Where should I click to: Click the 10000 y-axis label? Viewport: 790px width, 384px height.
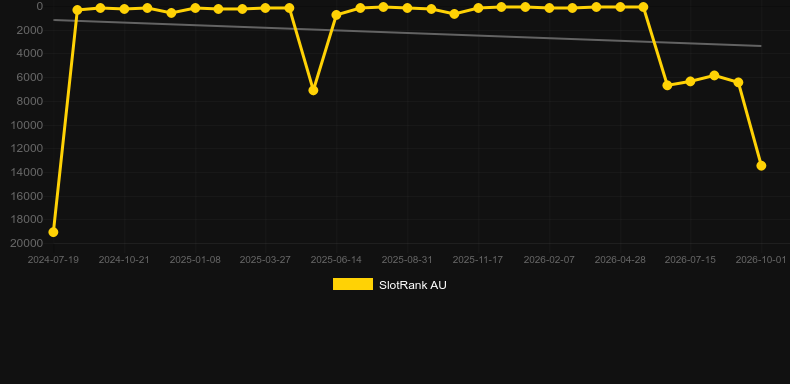(x=27, y=125)
